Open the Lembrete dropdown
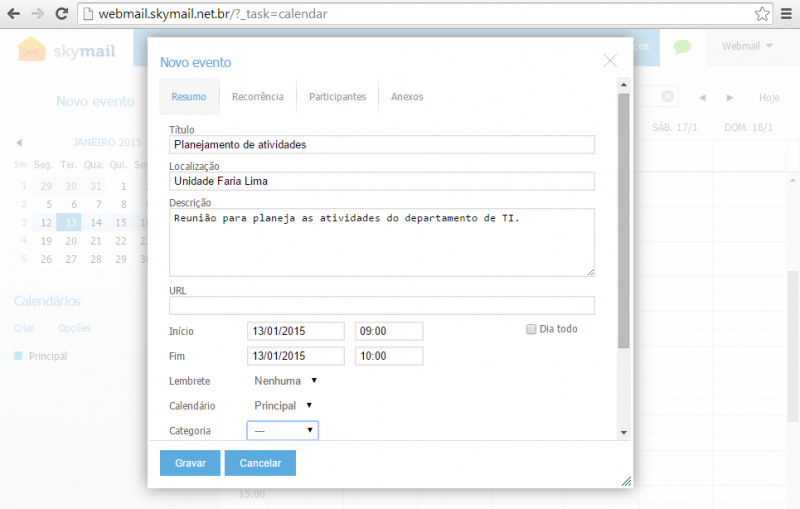 point(285,381)
